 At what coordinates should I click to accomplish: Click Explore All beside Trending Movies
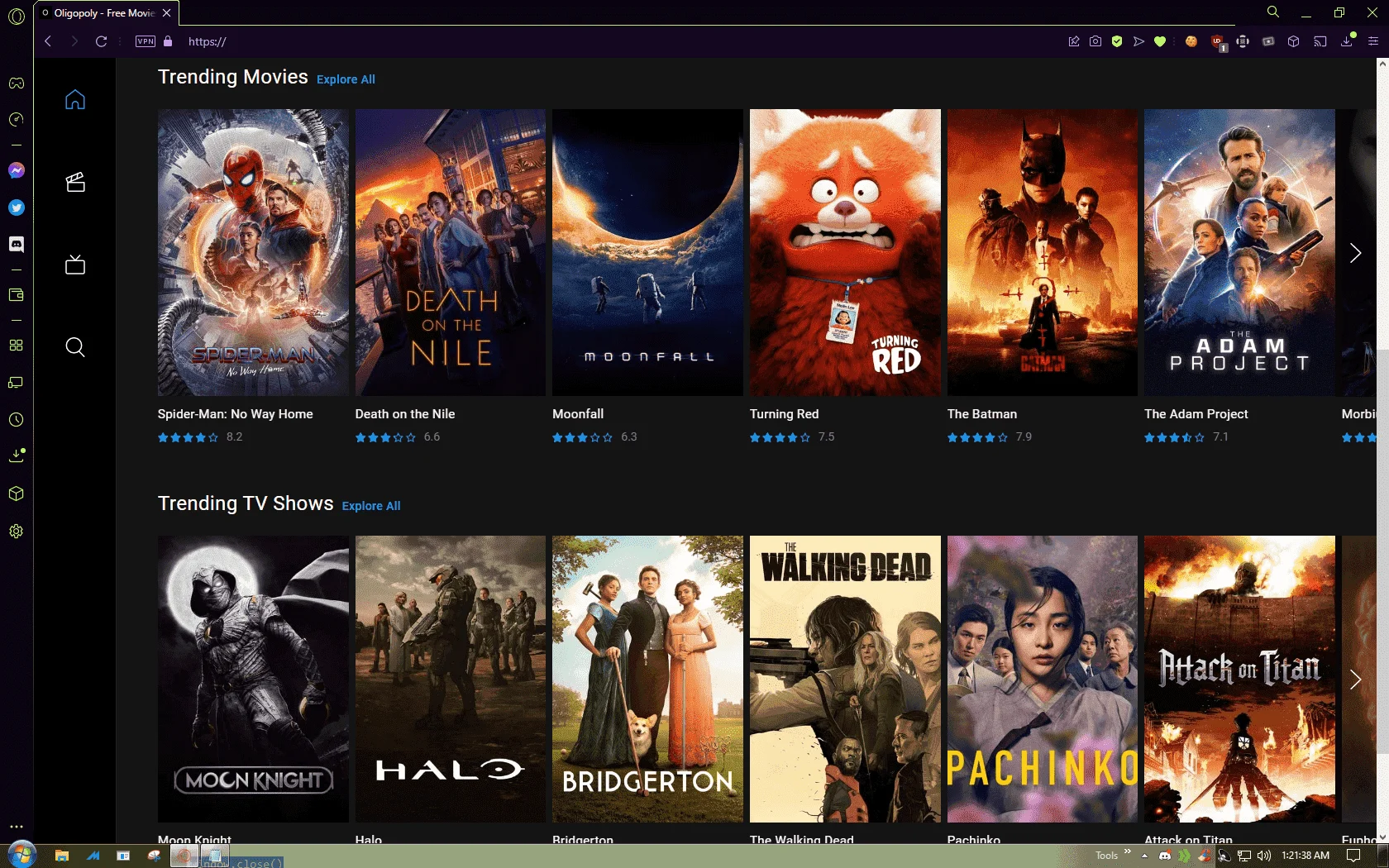[346, 79]
